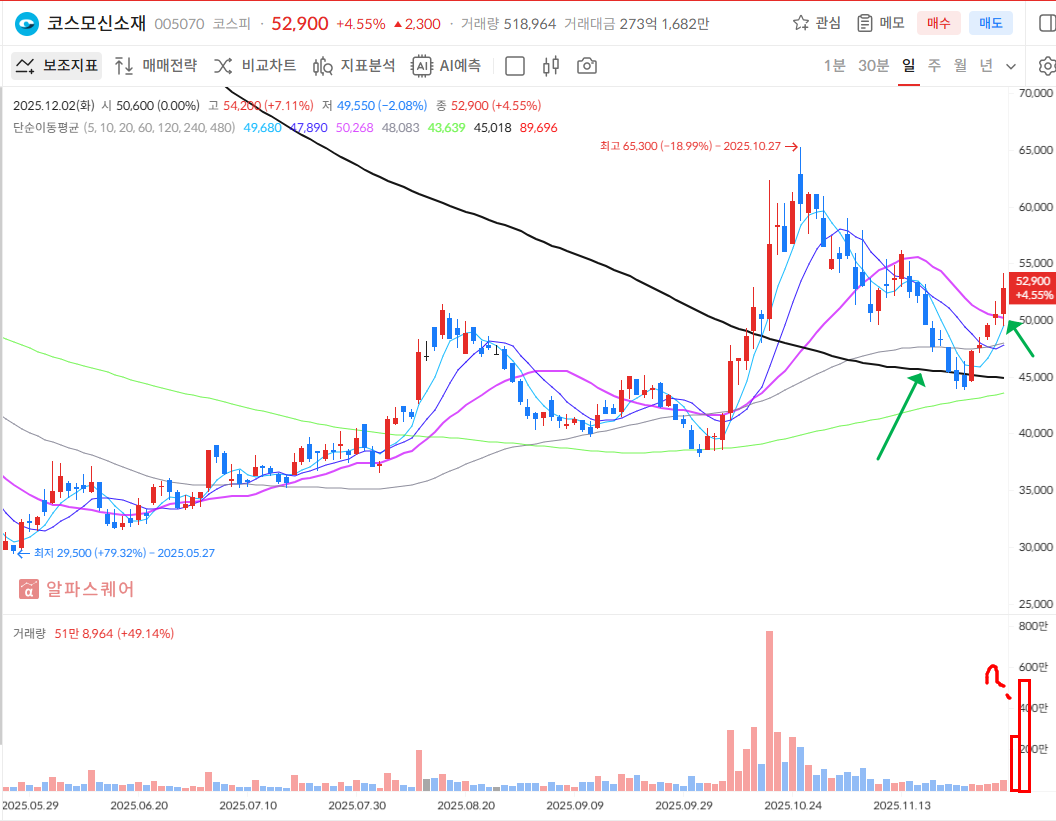This screenshot has width=1056, height=821.
Task: Select the 월 monthly chart tab
Action: 960,66
